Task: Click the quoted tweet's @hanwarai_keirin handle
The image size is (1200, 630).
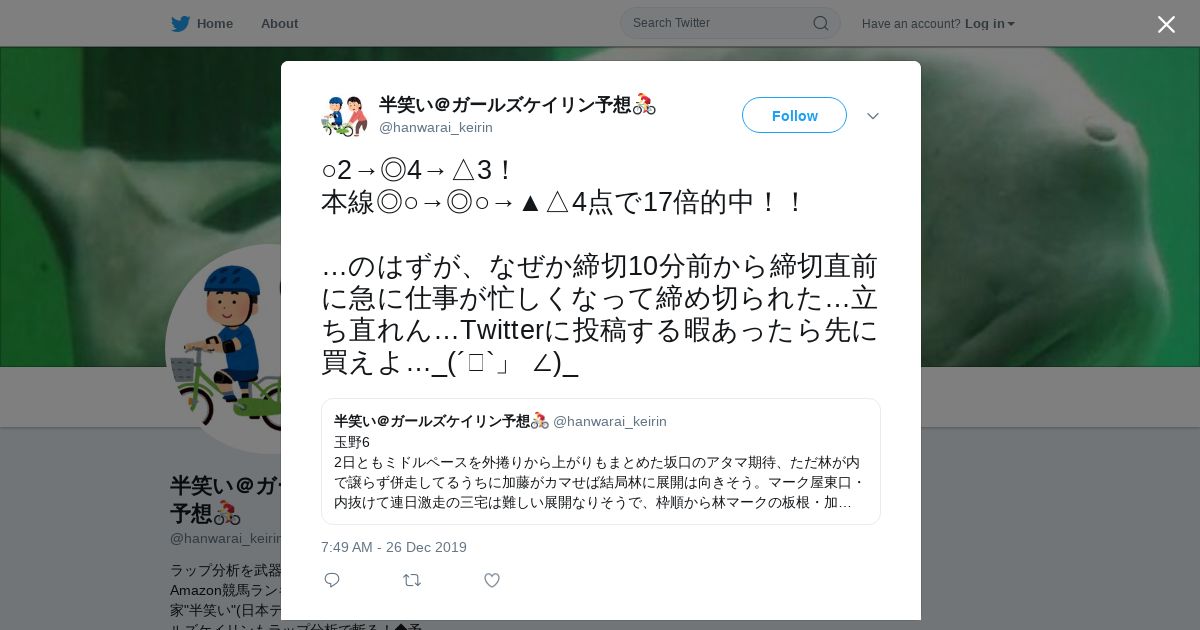Action: coord(610,421)
